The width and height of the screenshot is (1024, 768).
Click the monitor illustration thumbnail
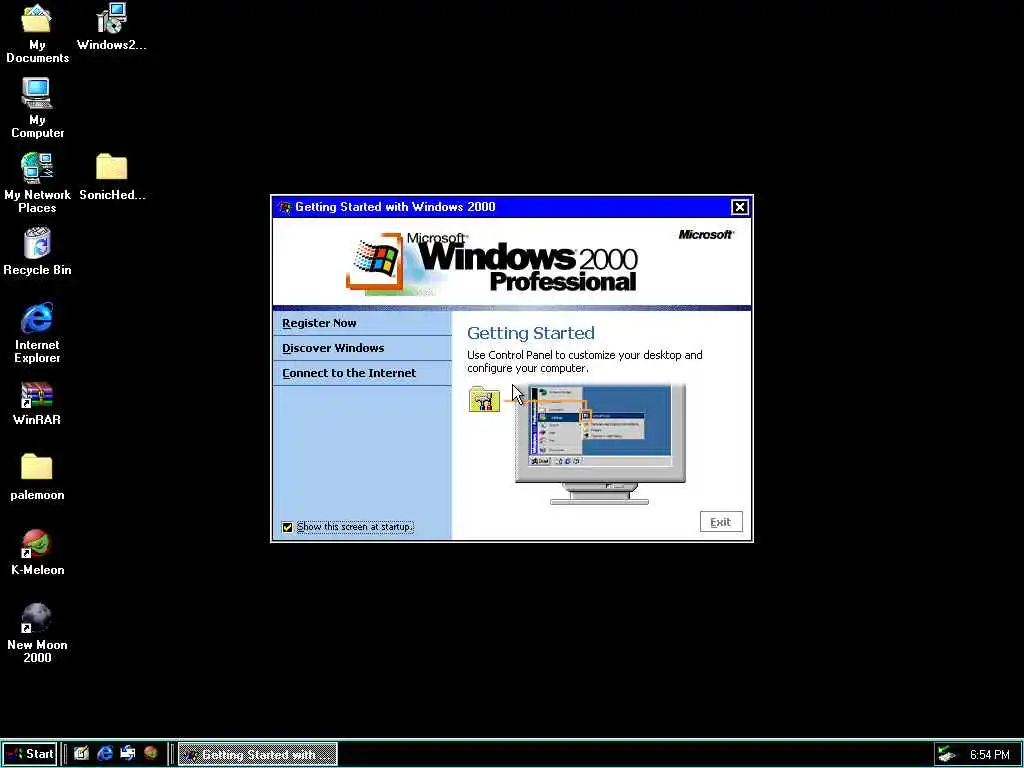tap(600, 444)
